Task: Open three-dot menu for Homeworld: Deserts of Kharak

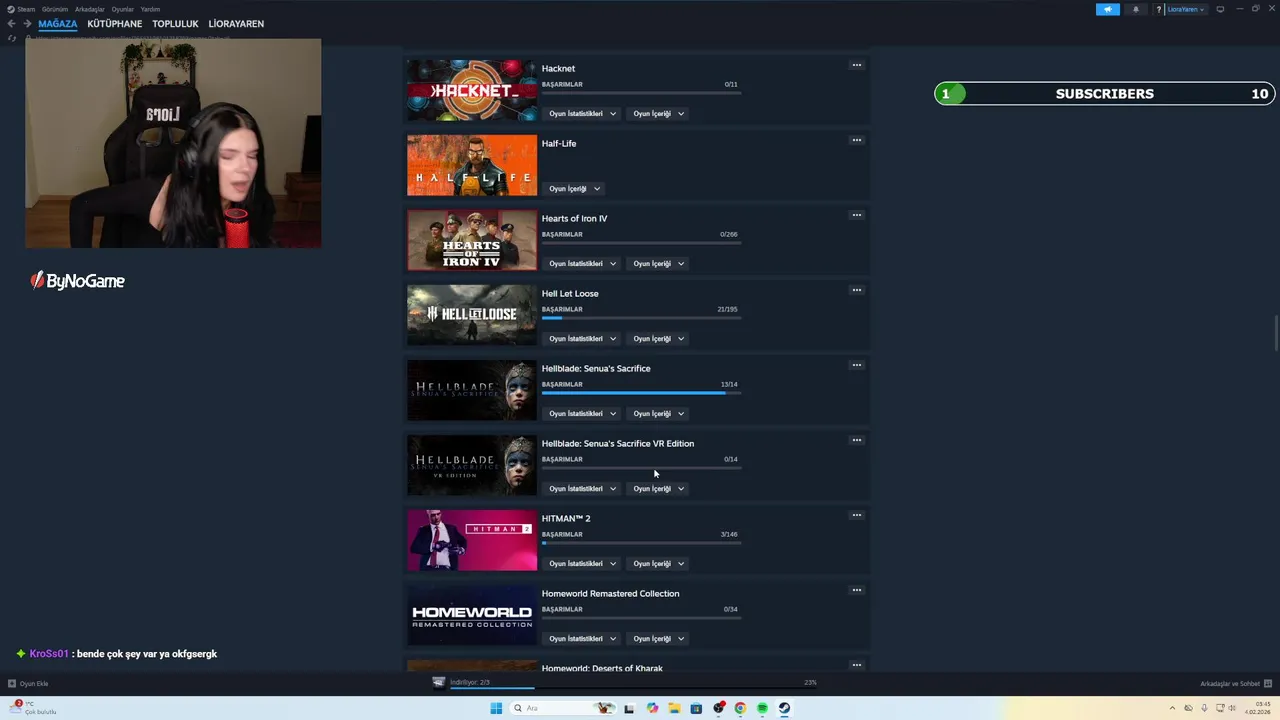Action: (856, 665)
